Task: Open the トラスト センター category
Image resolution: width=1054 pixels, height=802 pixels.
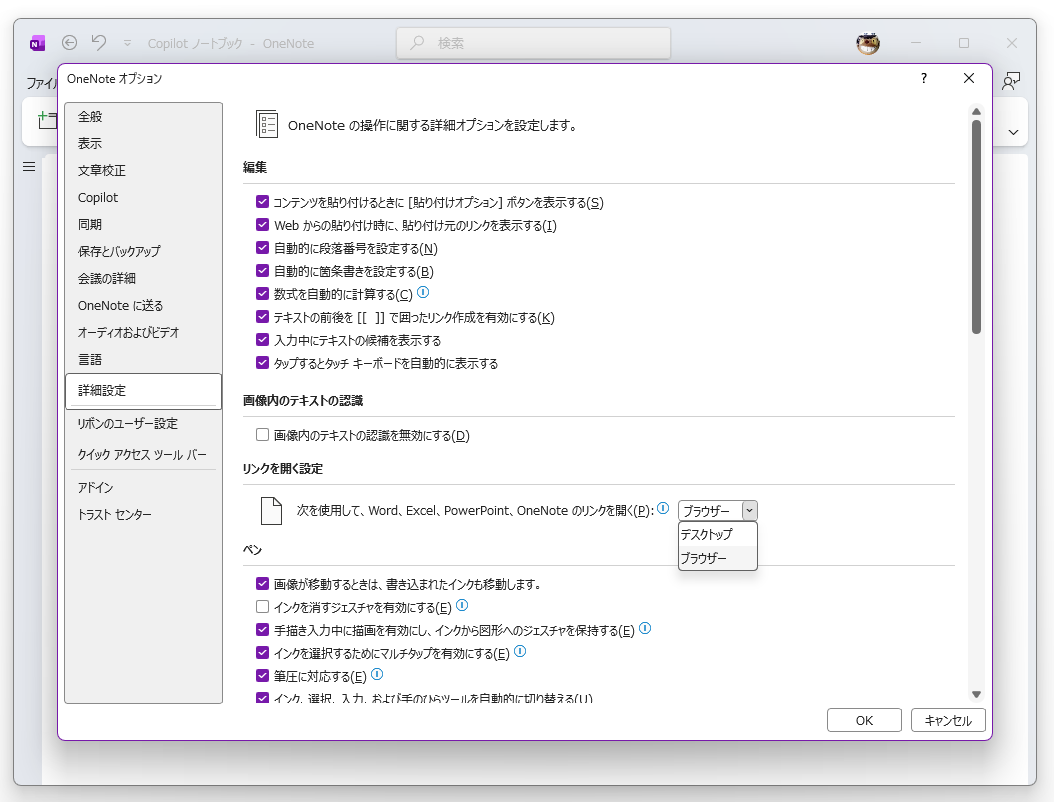Action: 143,514
